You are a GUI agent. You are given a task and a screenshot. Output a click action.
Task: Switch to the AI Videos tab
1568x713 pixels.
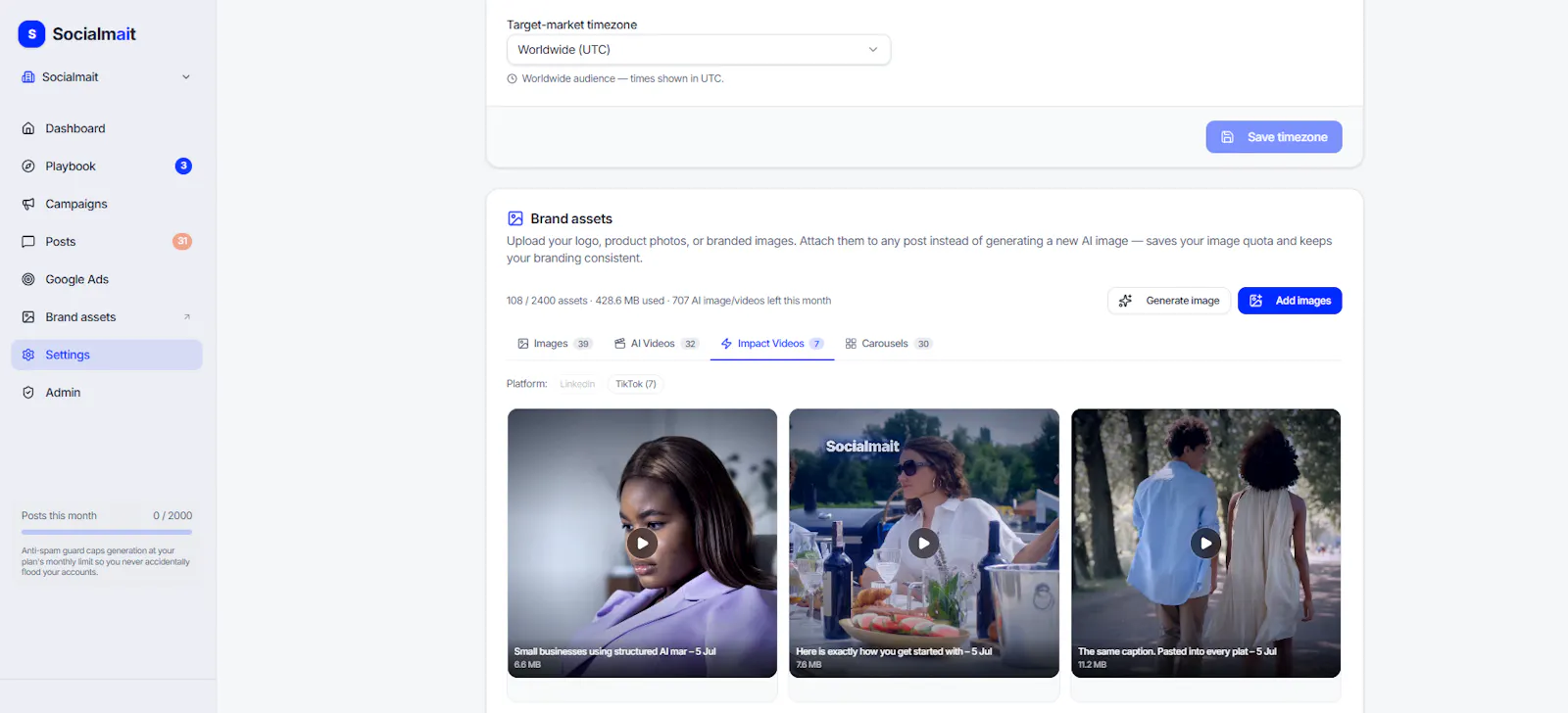[x=656, y=344]
